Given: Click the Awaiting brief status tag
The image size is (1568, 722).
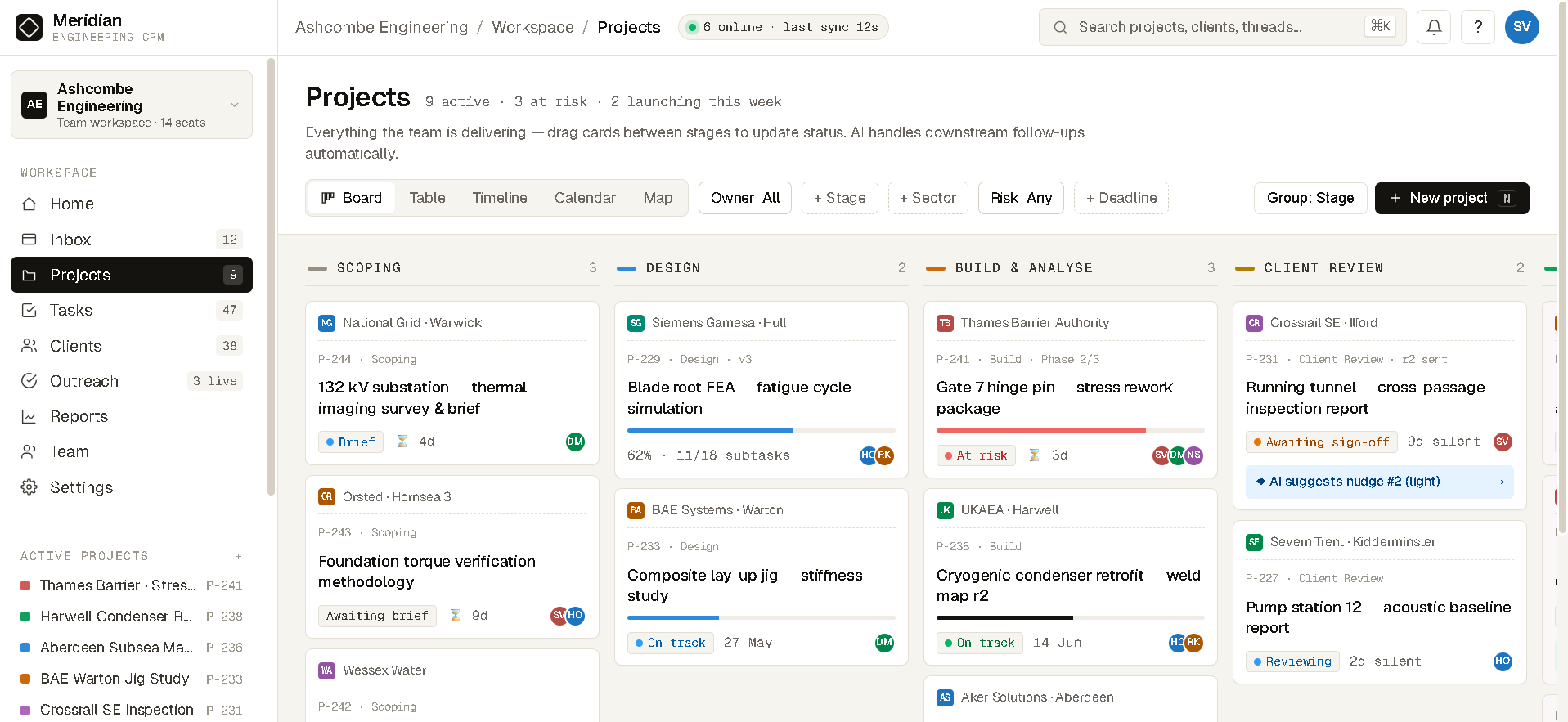Looking at the screenshot, I should click(377, 616).
